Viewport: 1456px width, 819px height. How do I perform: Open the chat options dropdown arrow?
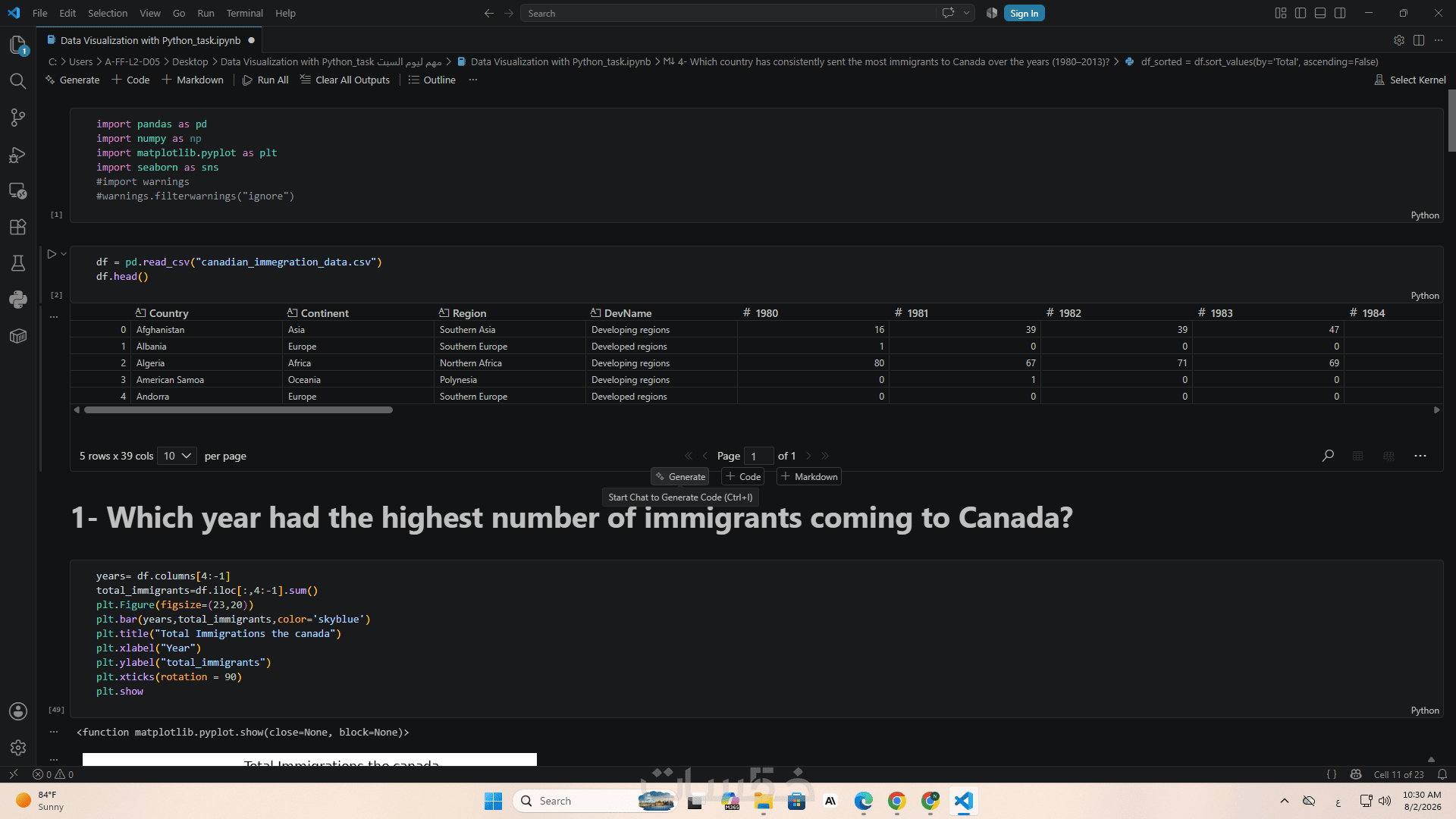coord(966,13)
